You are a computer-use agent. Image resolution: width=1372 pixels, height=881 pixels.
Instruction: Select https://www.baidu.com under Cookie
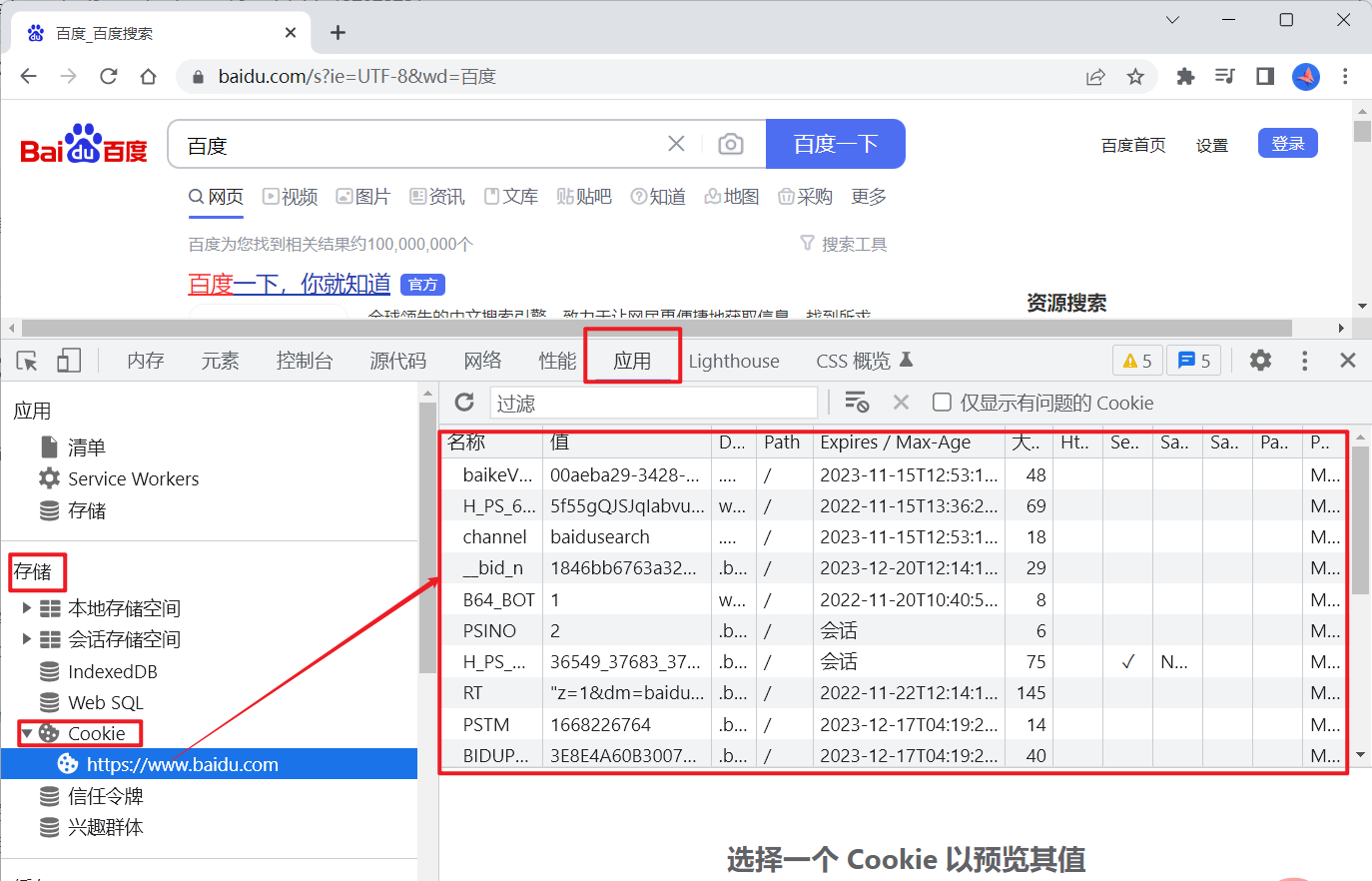[209, 764]
